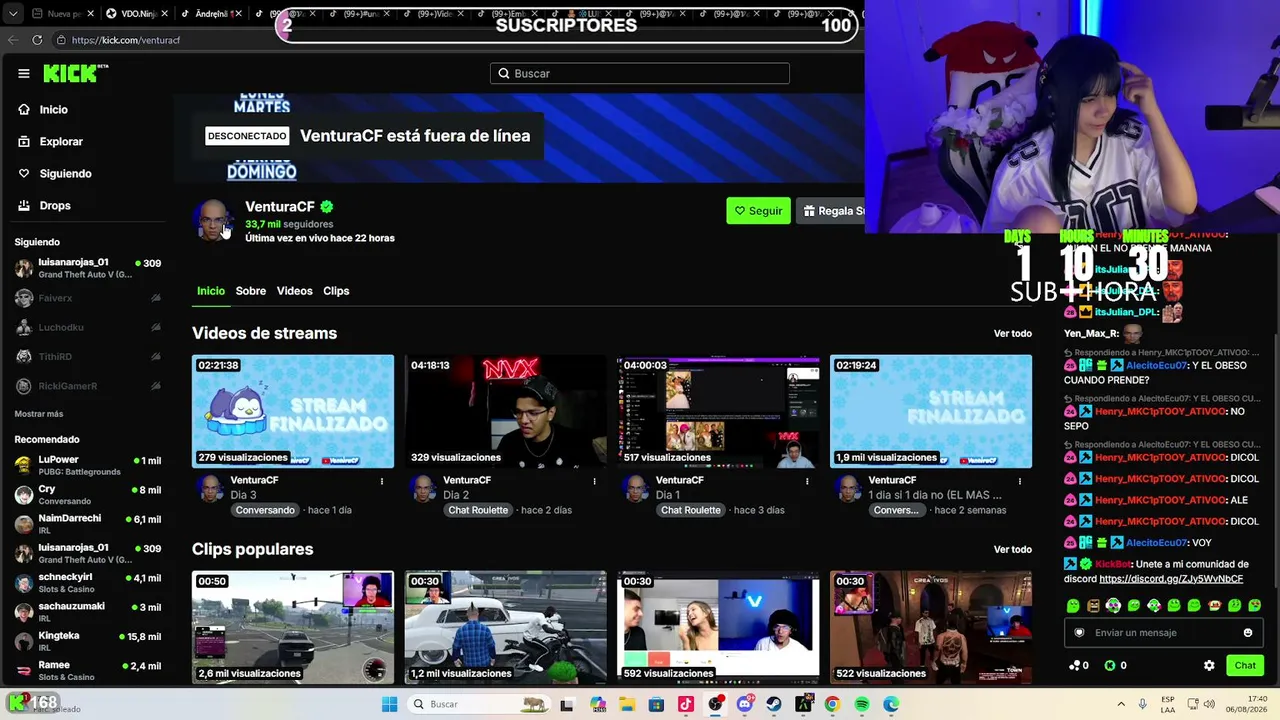Open Cry recommended channel
The image size is (1280, 720).
pos(88,495)
